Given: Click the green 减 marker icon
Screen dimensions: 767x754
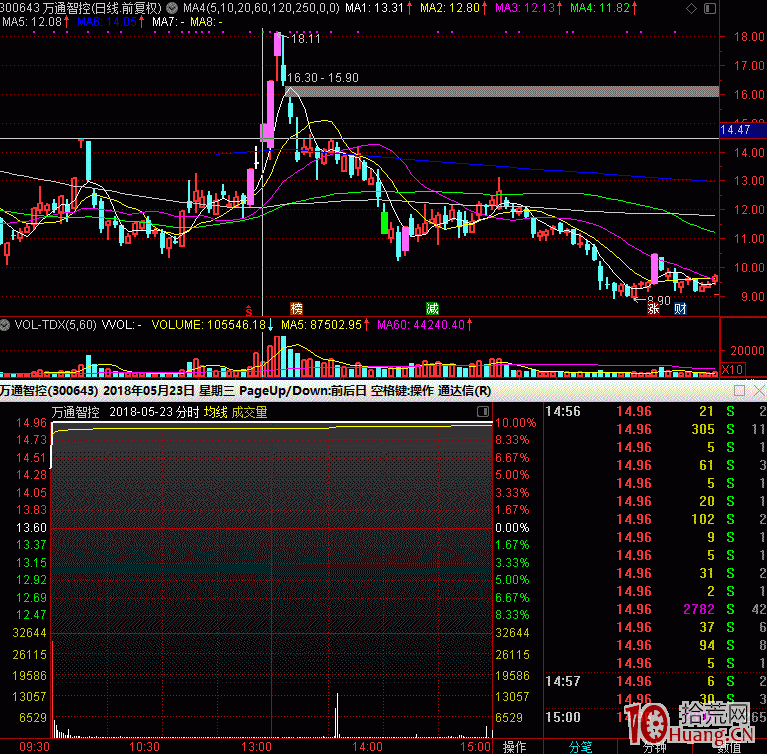Looking at the screenshot, I should coord(432,308).
